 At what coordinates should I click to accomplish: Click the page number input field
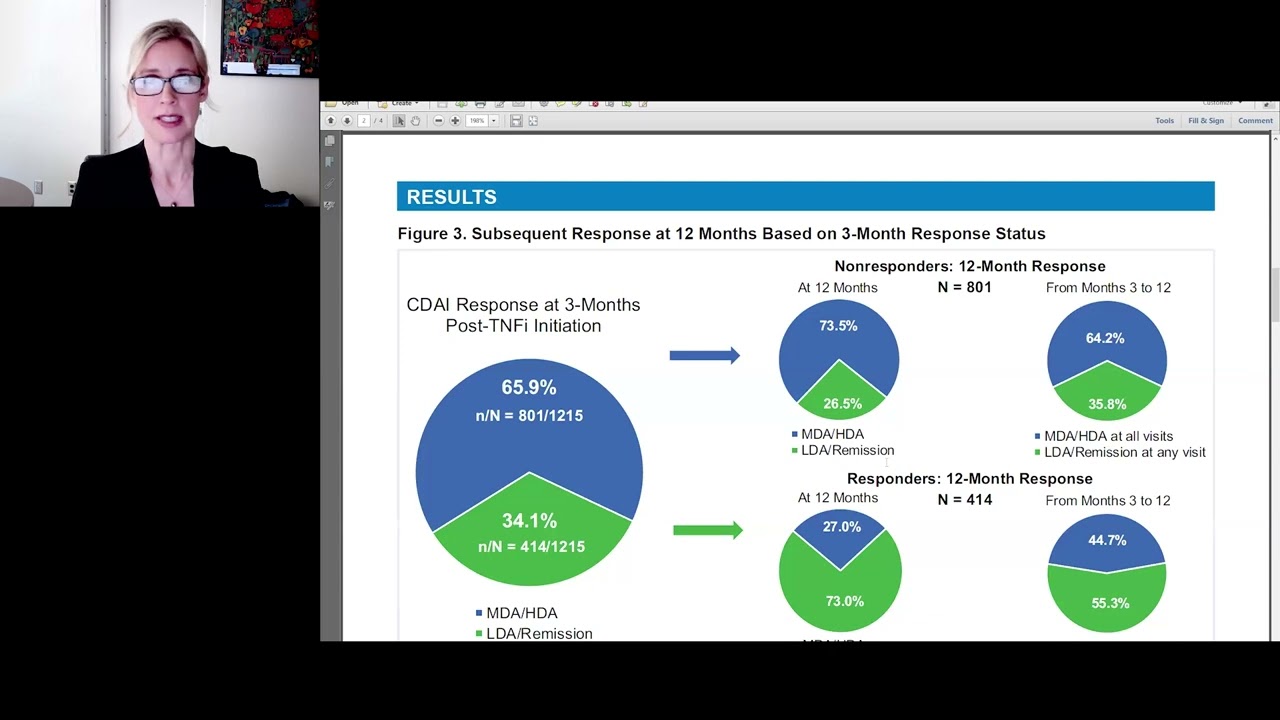pyautogui.click(x=365, y=121)
